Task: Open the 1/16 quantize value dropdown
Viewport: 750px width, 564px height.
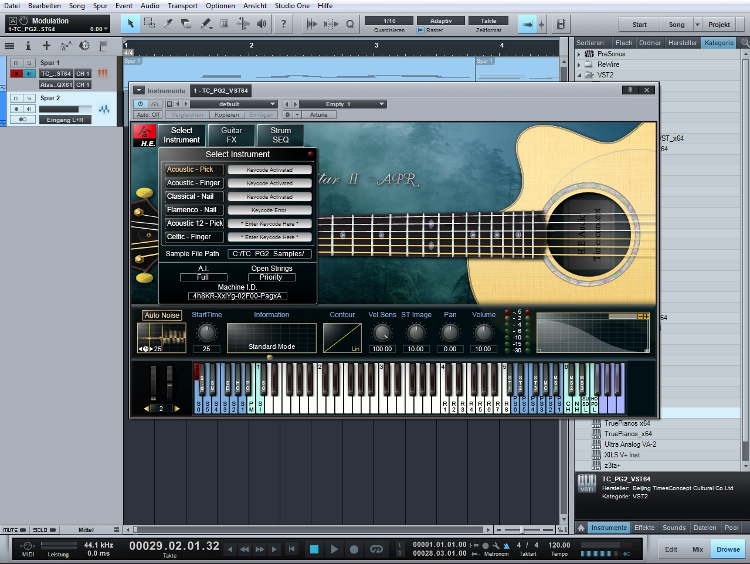Action: (389, 21)
